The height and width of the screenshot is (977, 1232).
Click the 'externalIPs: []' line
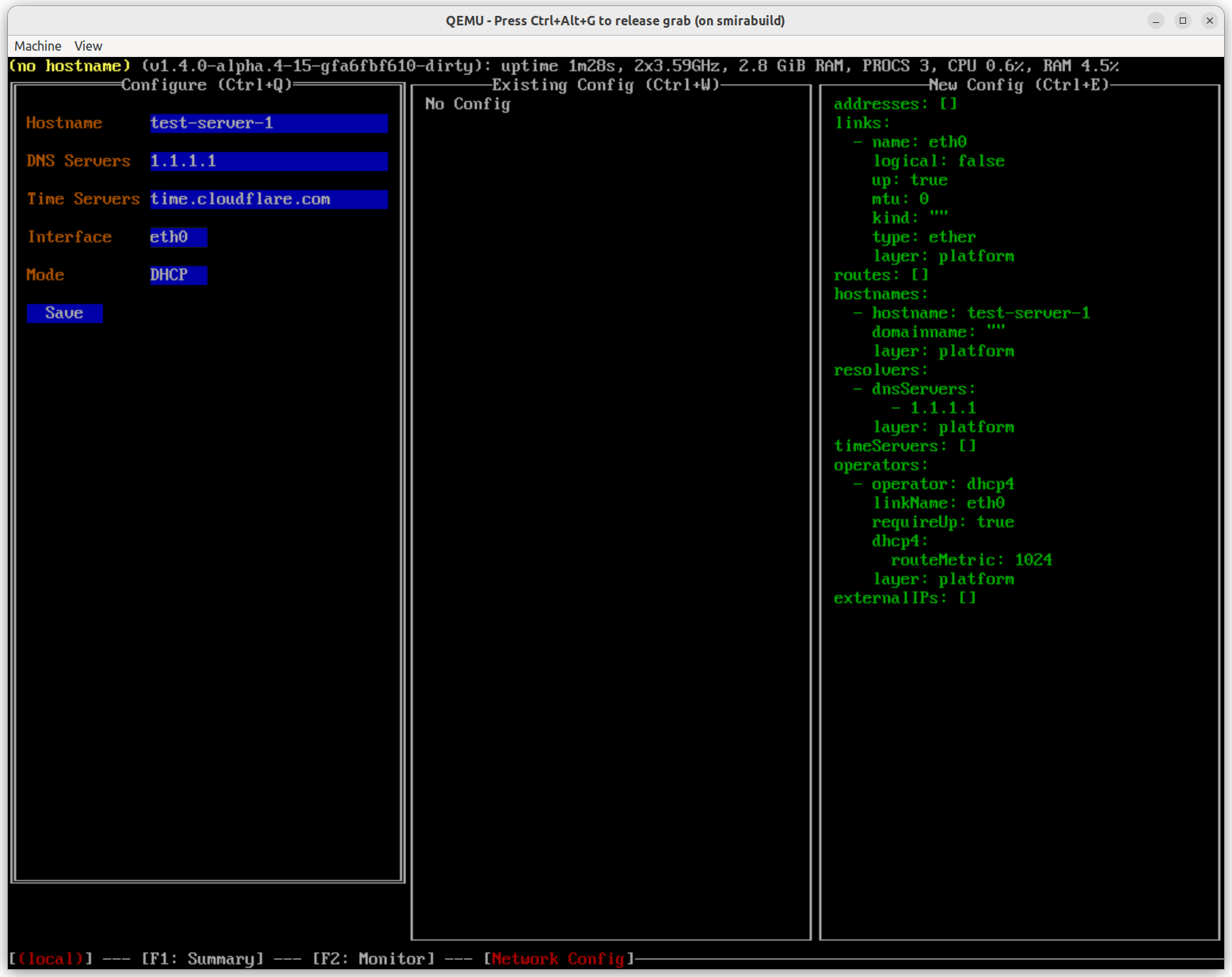coord(905,598)
